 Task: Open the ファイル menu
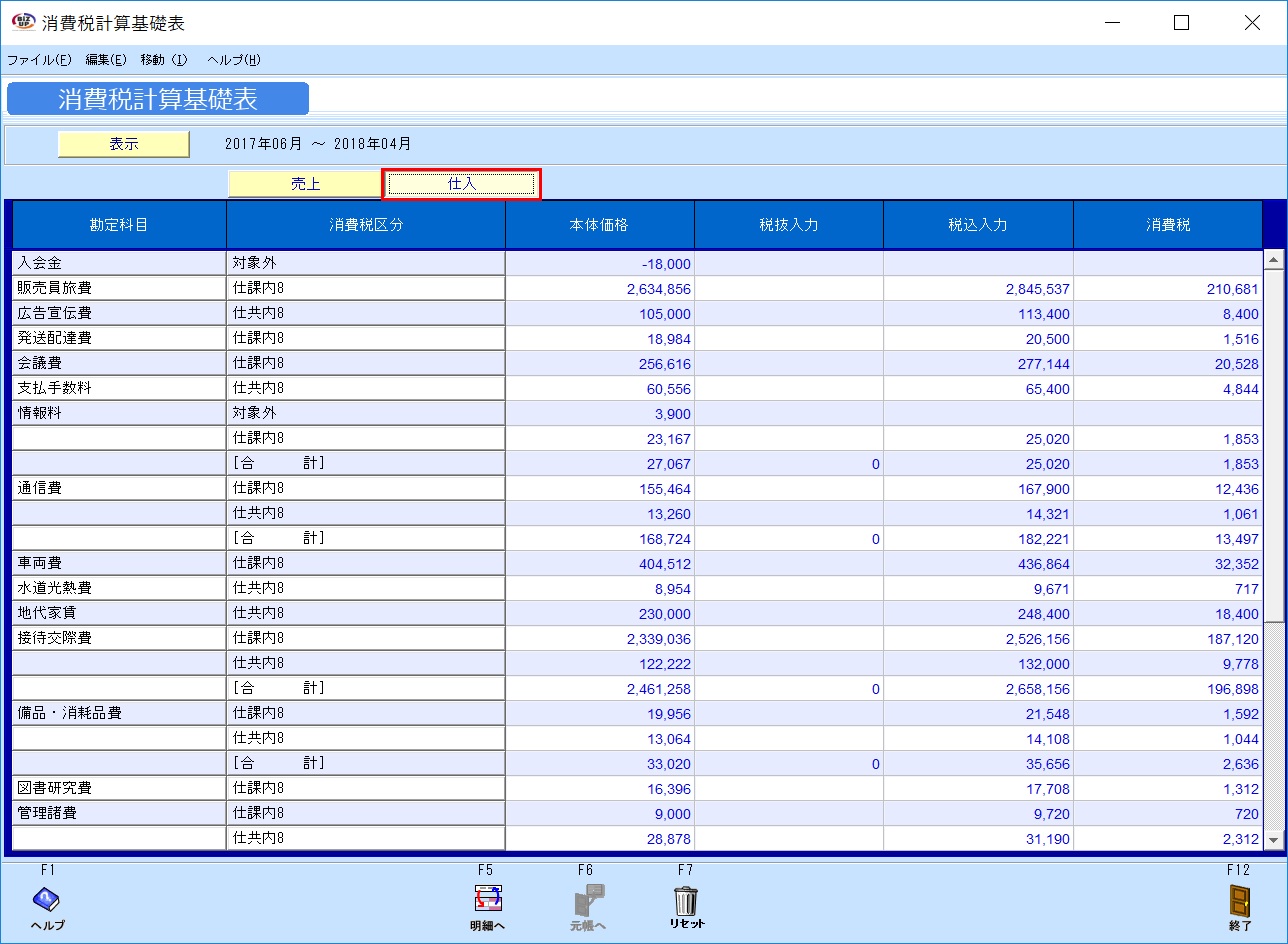click(x=39, y=60)
